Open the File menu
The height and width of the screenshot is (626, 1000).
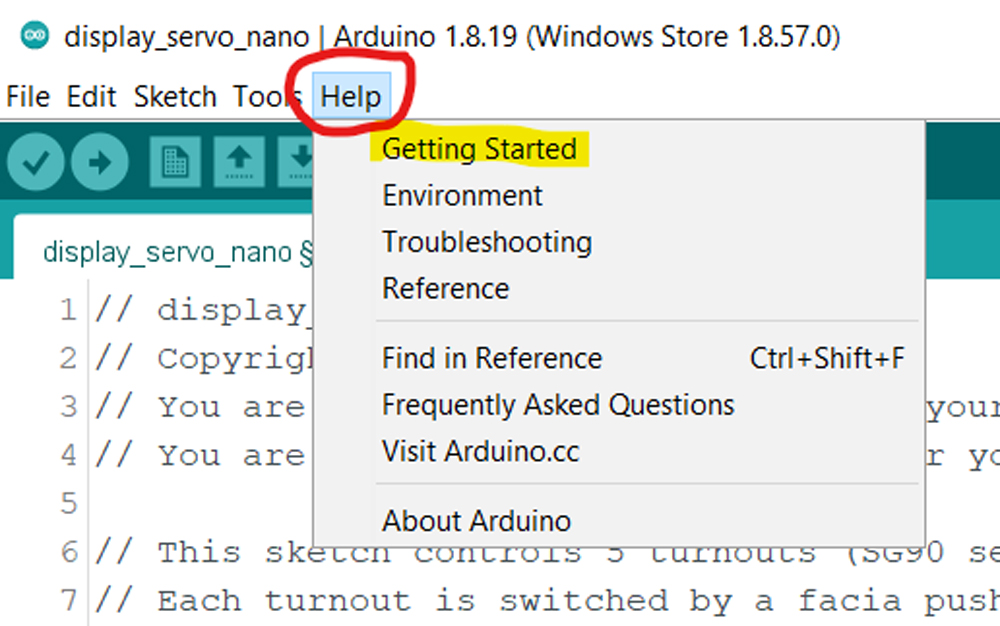(28, 97)
